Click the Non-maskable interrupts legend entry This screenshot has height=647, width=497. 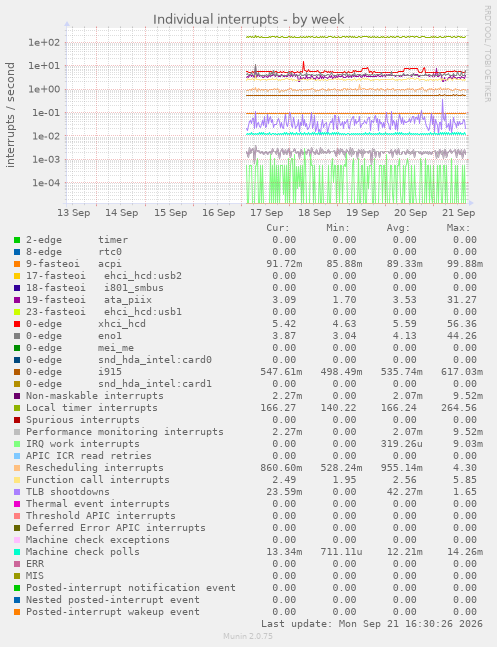coord(95,396)
